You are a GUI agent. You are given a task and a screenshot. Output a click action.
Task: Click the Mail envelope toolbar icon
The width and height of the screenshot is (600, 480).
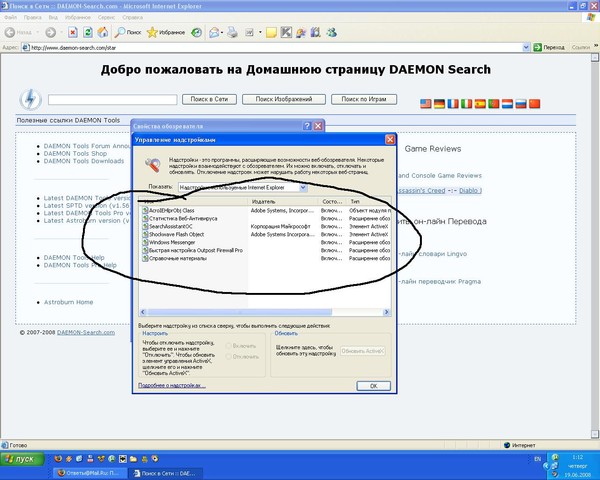point(214,33)
